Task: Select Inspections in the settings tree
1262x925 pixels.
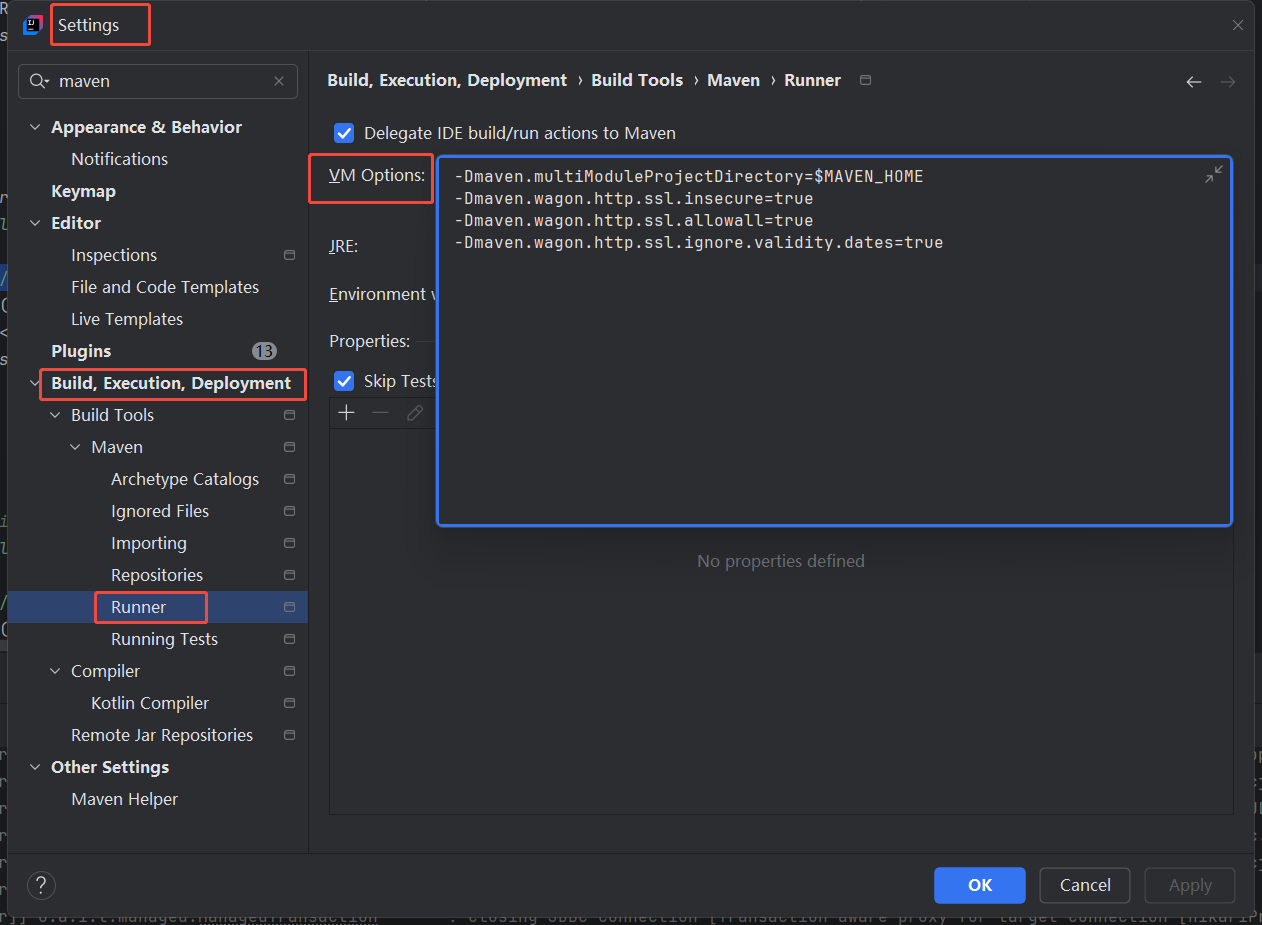Action: [x=114, y=255]
